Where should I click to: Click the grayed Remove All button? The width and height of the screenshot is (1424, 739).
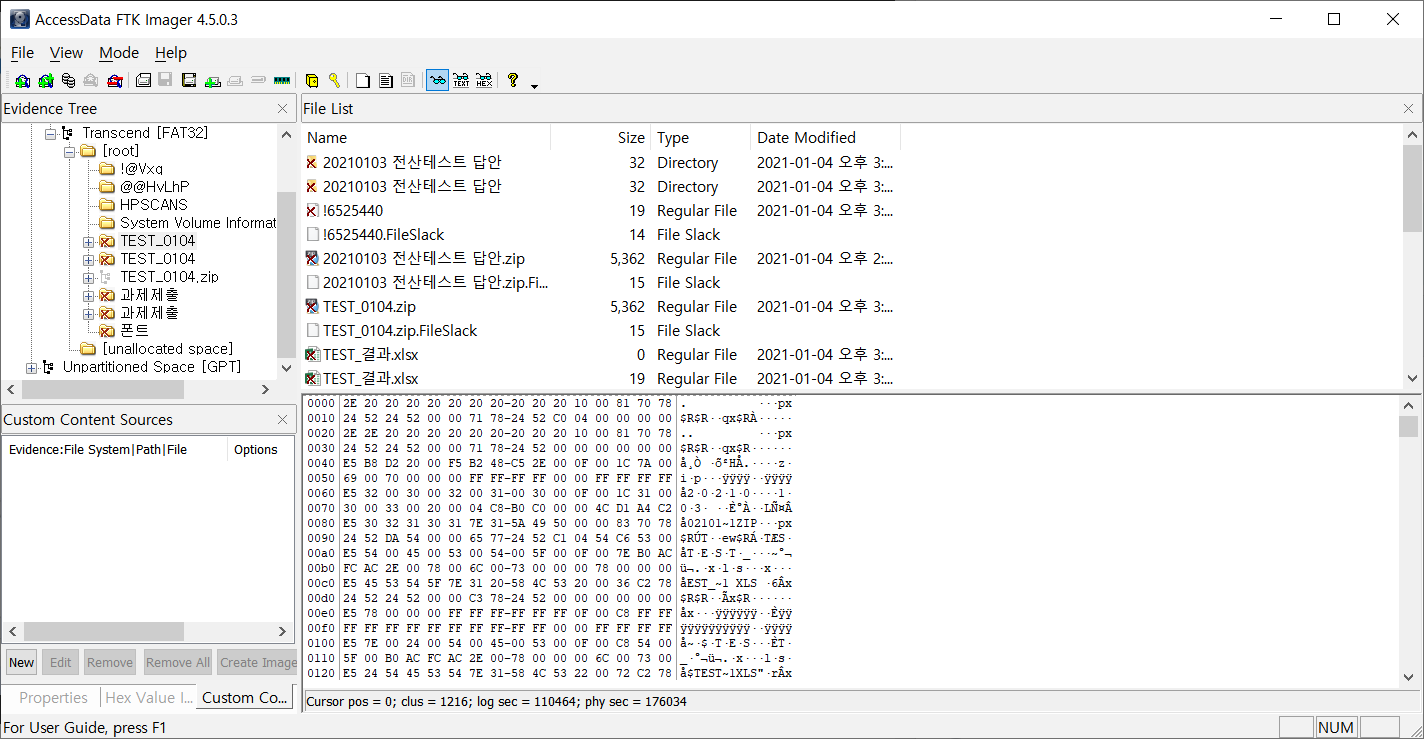[x=177, y=662]
